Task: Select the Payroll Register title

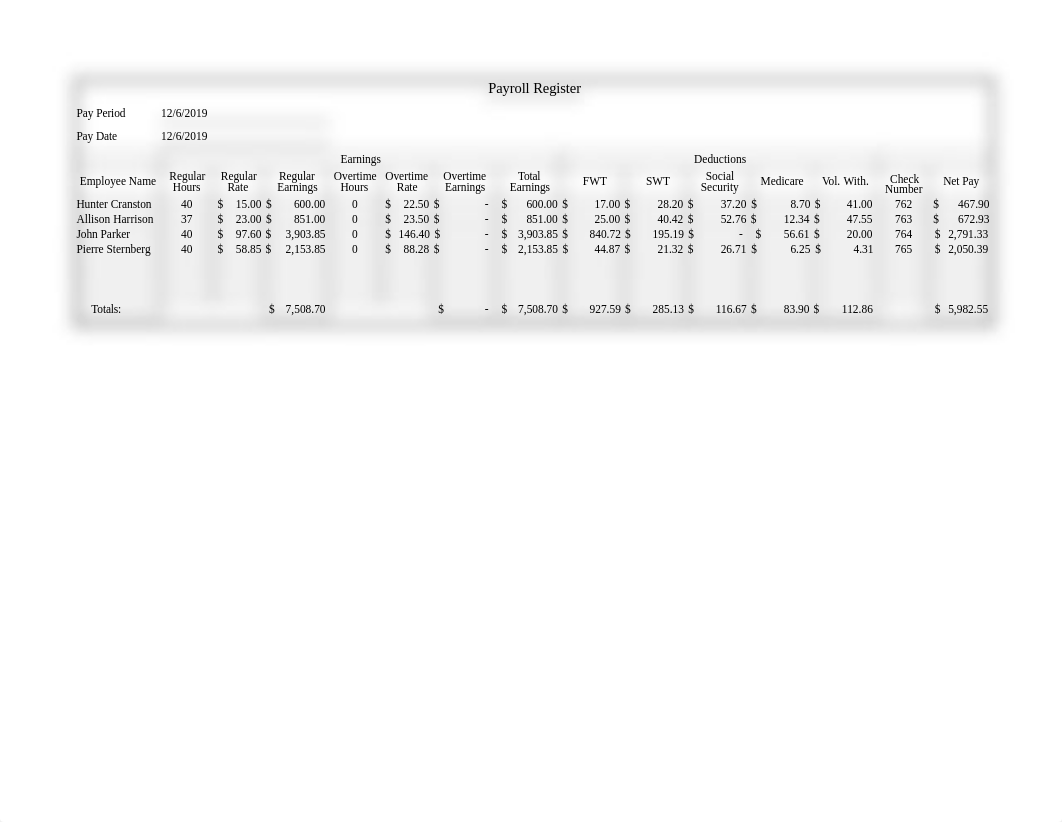Action: click(534, 88)
